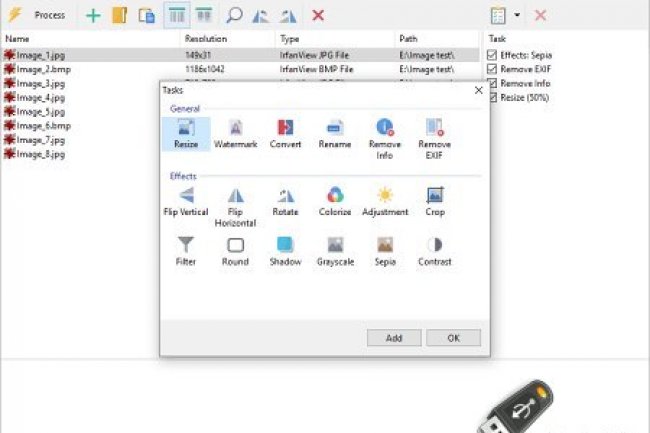This screenshot has height=433, width=650.
Task: Close the Tasks dialog
Action: [479, 90]
